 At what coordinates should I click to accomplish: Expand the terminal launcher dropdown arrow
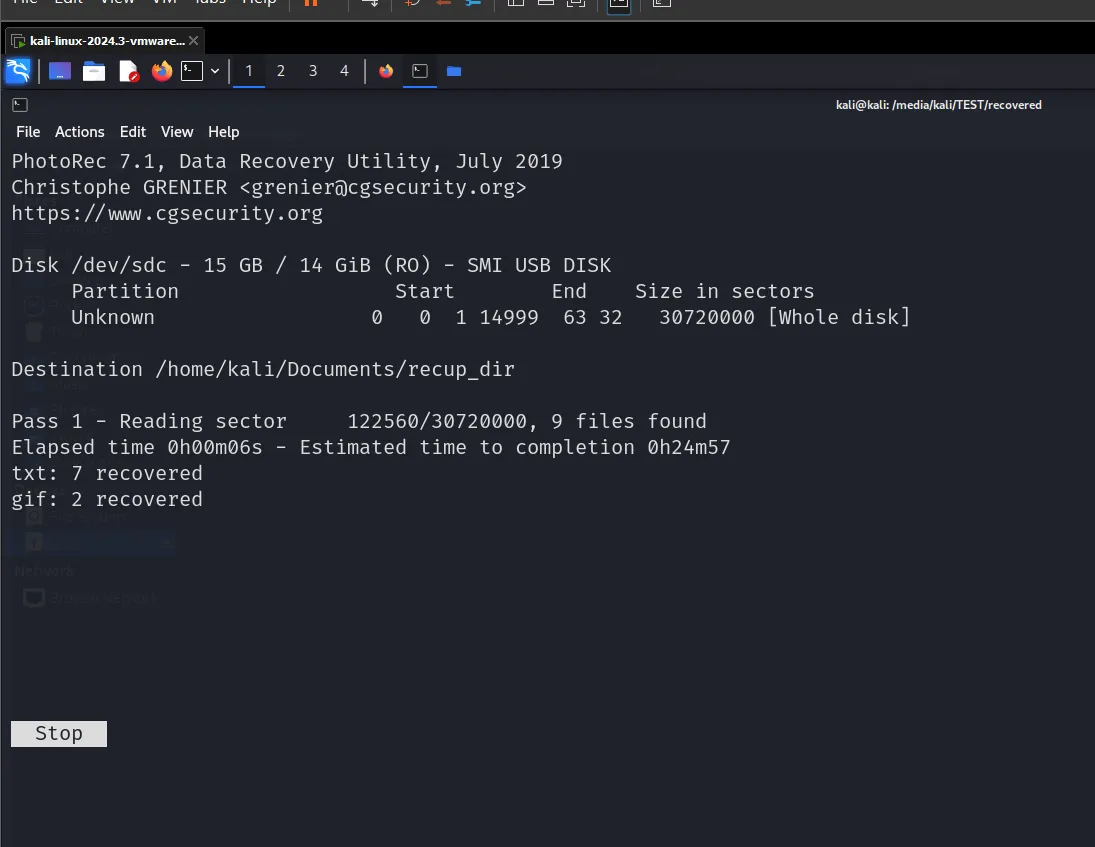click(x=215, y=71)
